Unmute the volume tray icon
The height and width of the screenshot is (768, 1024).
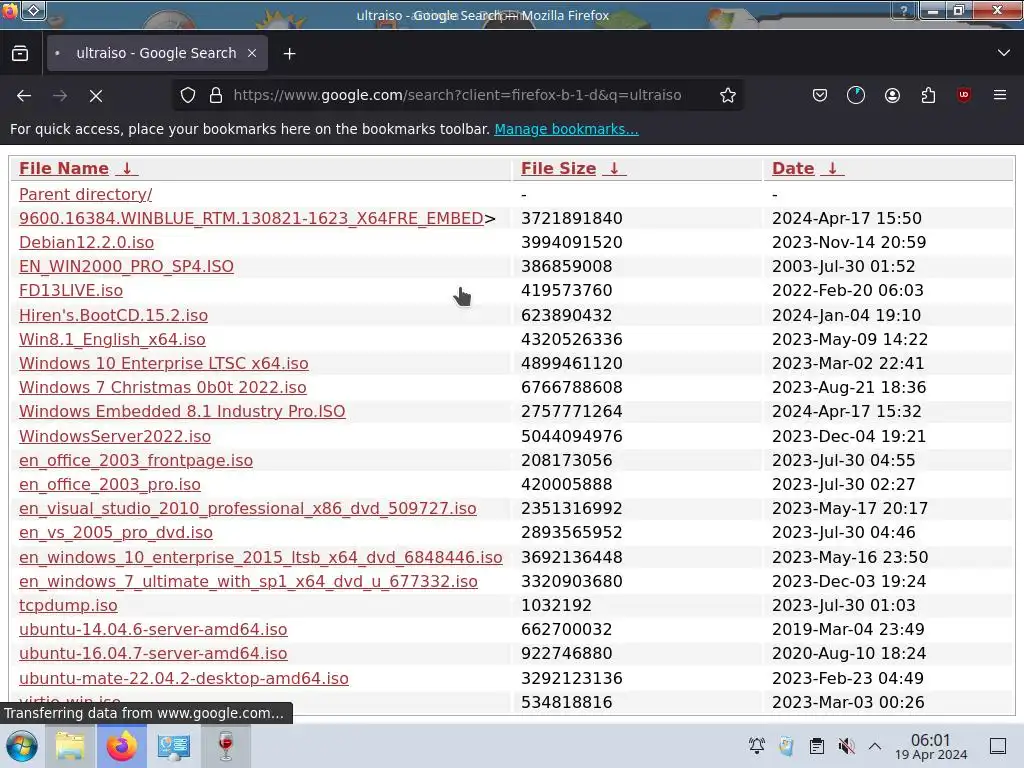(x=846, y=746)
